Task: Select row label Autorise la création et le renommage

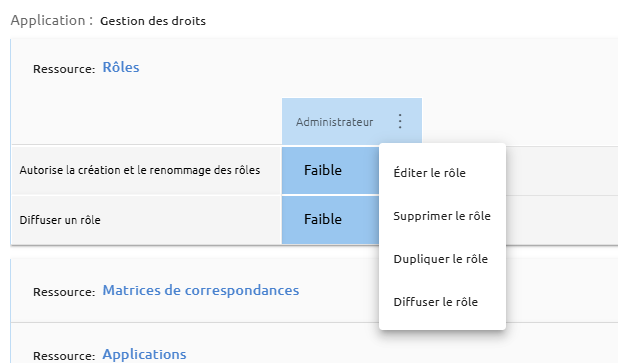Action: (140, 170)
